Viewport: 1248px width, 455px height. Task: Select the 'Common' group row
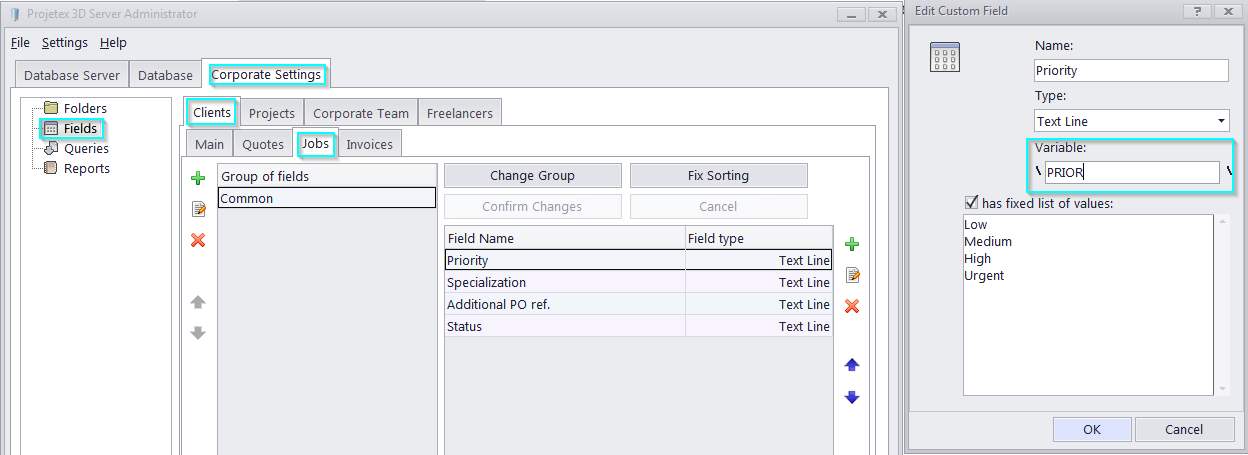click(x=327, y=198)
